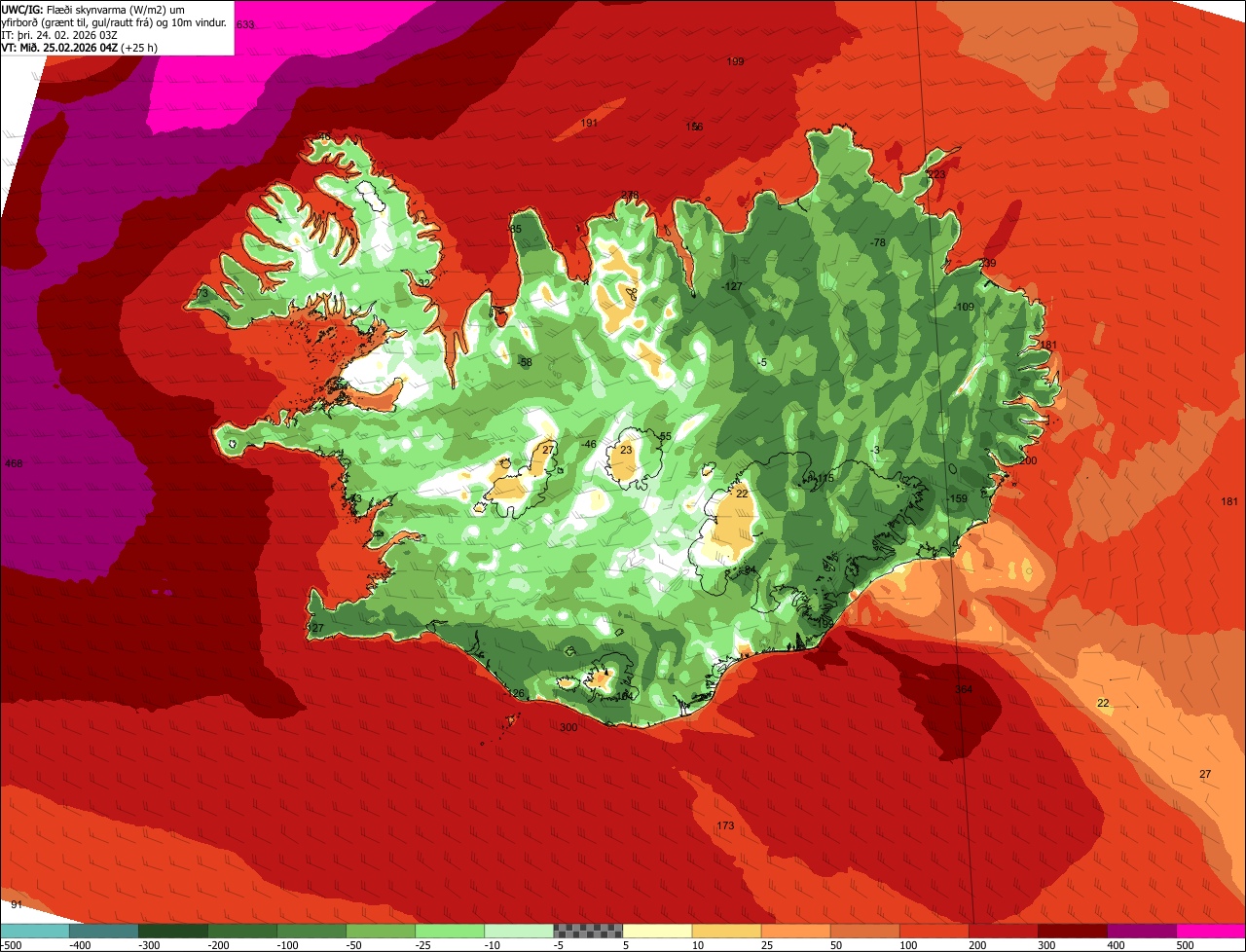Select the map value '-58' in northwest Iceland
Image resolution: width=1246 pixels, height=952 pixels.
[x=525, y=362]
